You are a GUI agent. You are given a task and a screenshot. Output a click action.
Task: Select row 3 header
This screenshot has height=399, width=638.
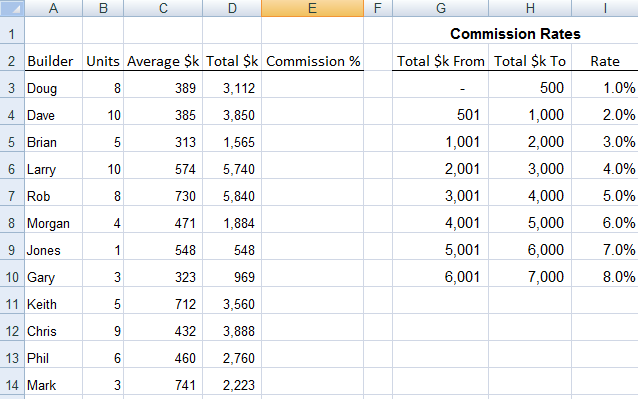12,84
